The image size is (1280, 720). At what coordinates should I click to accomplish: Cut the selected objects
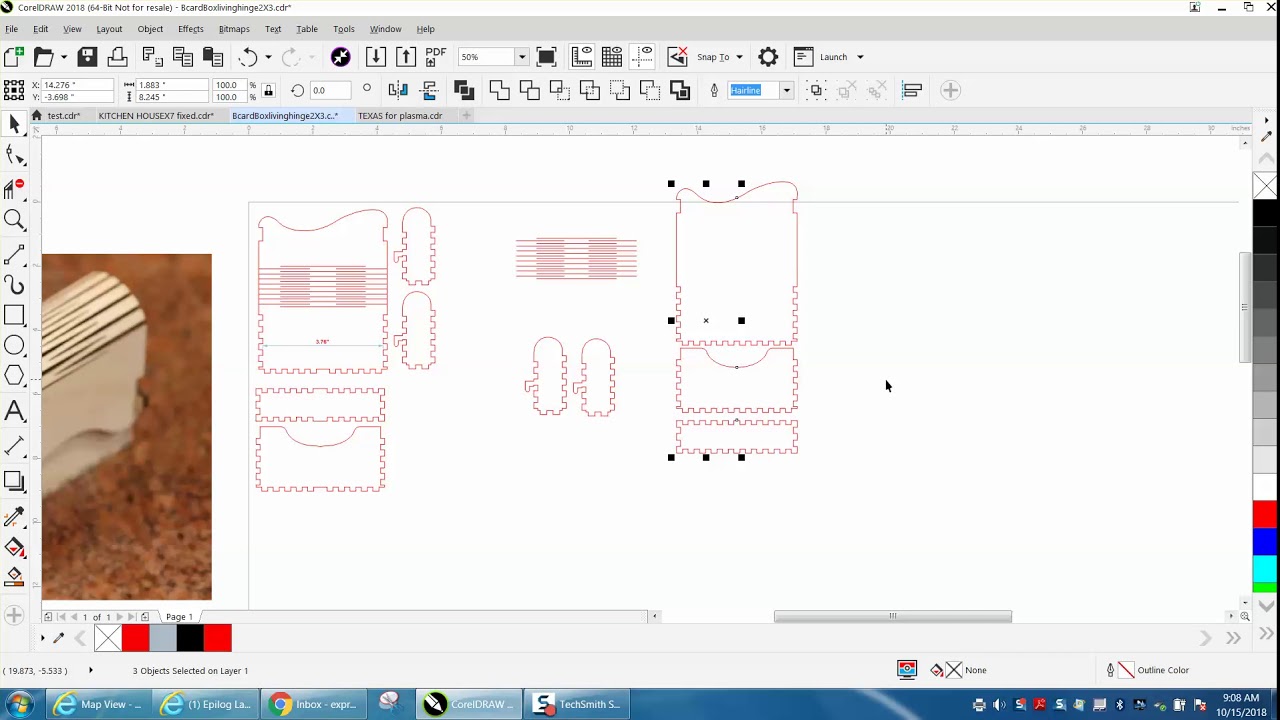click(152, 57)
